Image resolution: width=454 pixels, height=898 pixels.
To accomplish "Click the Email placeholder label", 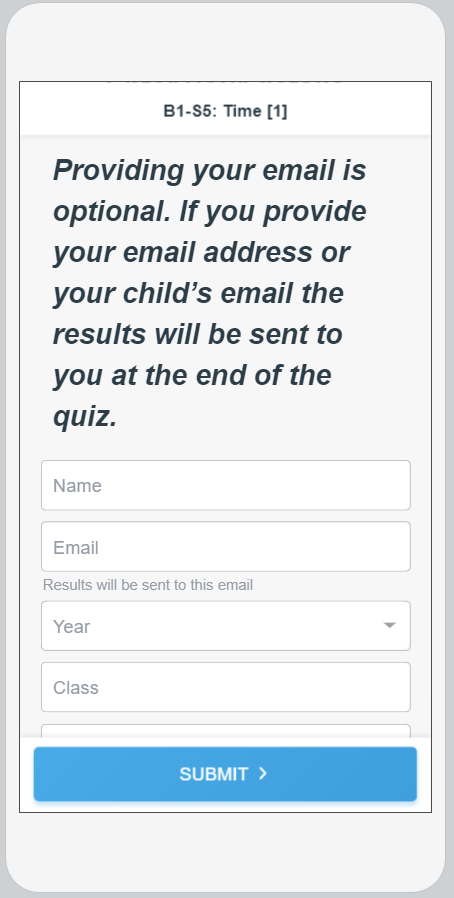I will coord(76,548).
